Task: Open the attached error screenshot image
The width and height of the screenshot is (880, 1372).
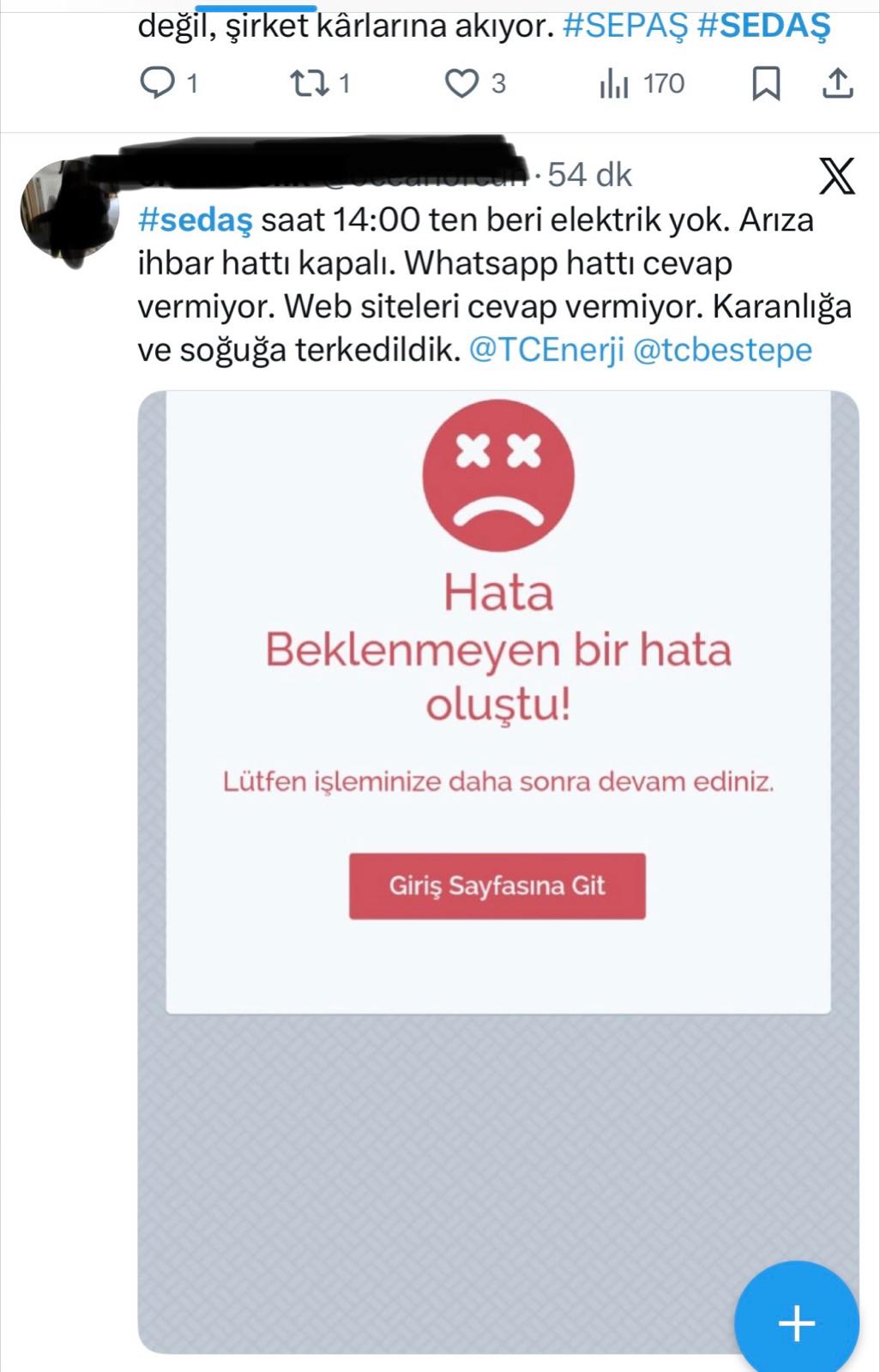Action: (498, 872)
